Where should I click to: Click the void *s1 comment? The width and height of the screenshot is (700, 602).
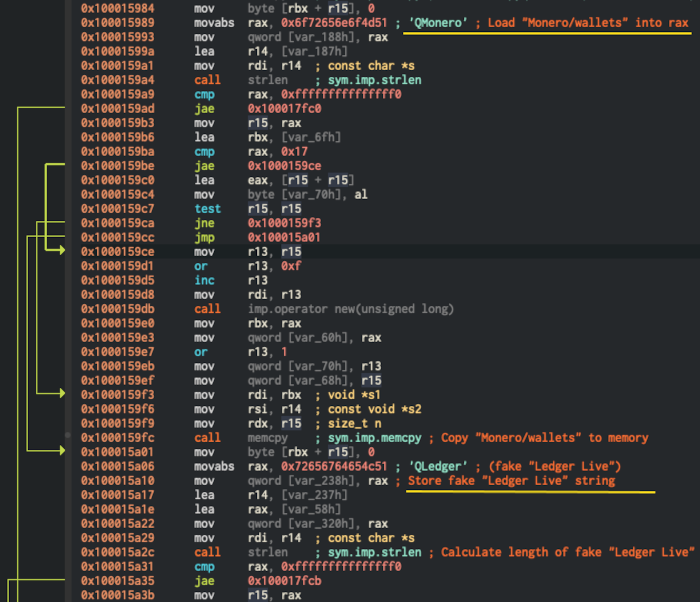(x=354, y=395)
